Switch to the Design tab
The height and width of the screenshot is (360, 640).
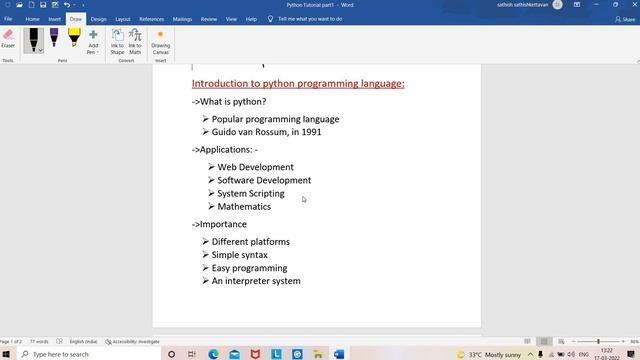coord(98,19)
